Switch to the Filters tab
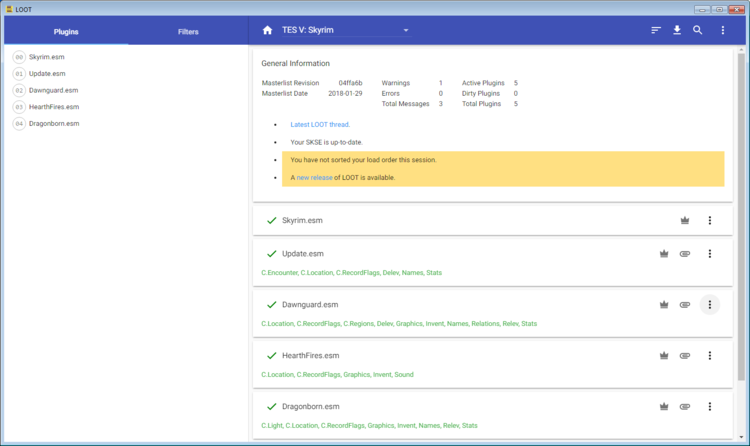750x446 pixels. click(x=188, y=32)
